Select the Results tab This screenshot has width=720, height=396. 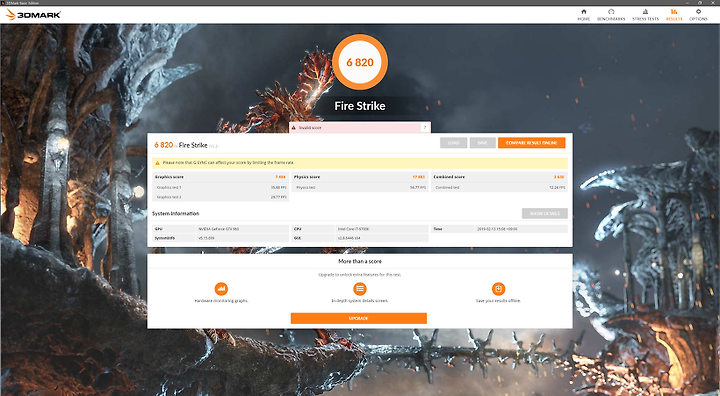coord(674,15)
